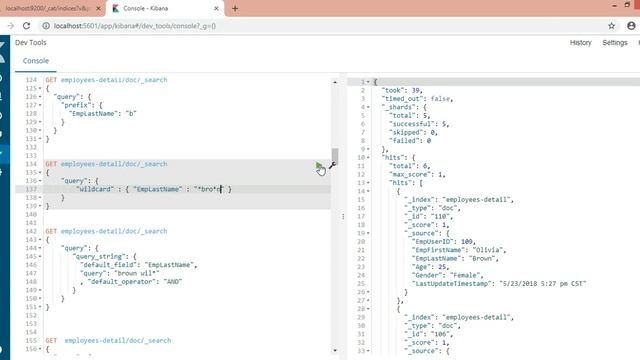Click the Dev Tools page heading
Image resolution: width=640 pixels, height=360 pixels.
[x=31, y=42]
